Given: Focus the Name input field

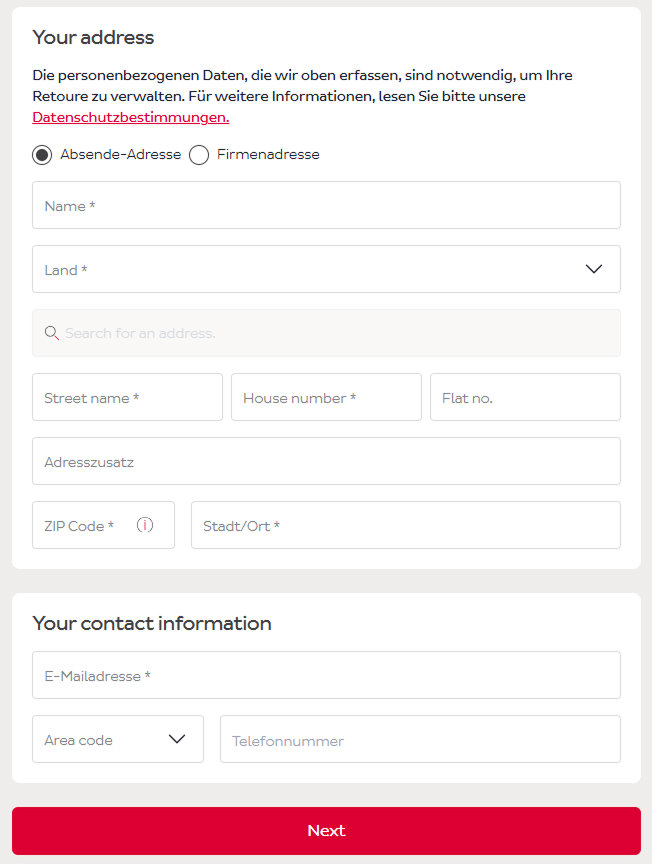Looking at the screenshot, I should click(x=326, y=205).
